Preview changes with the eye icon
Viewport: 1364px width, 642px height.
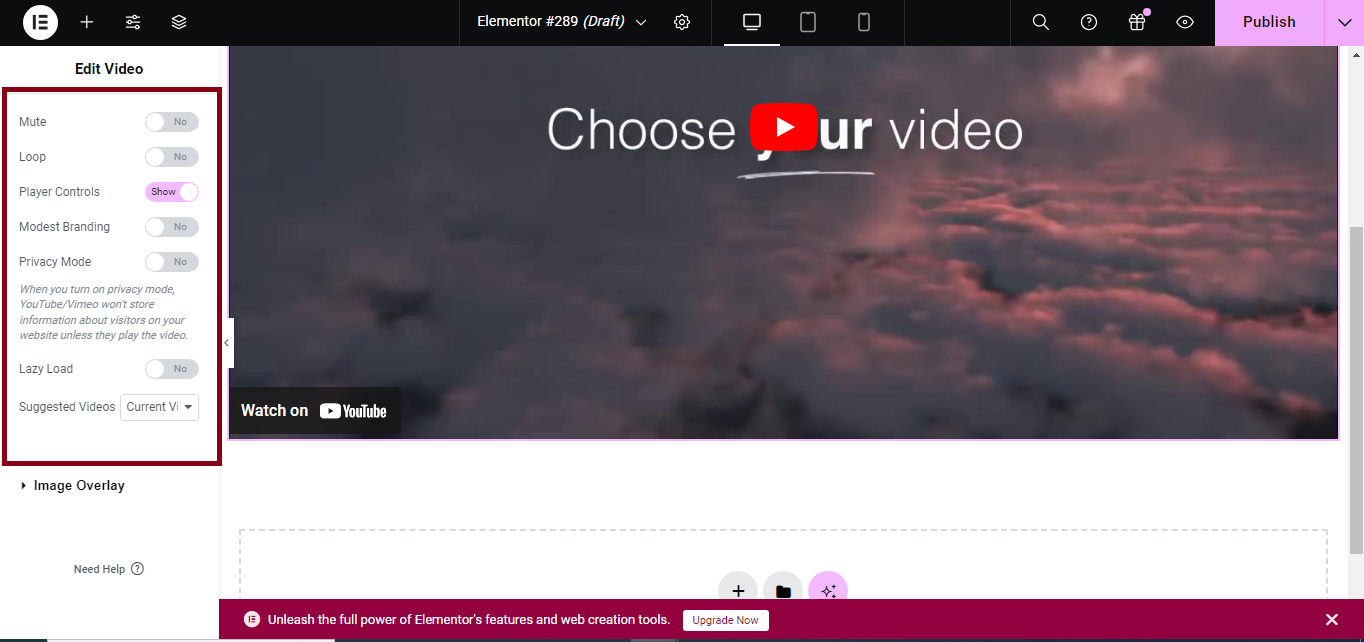[x=1185, y=22]
